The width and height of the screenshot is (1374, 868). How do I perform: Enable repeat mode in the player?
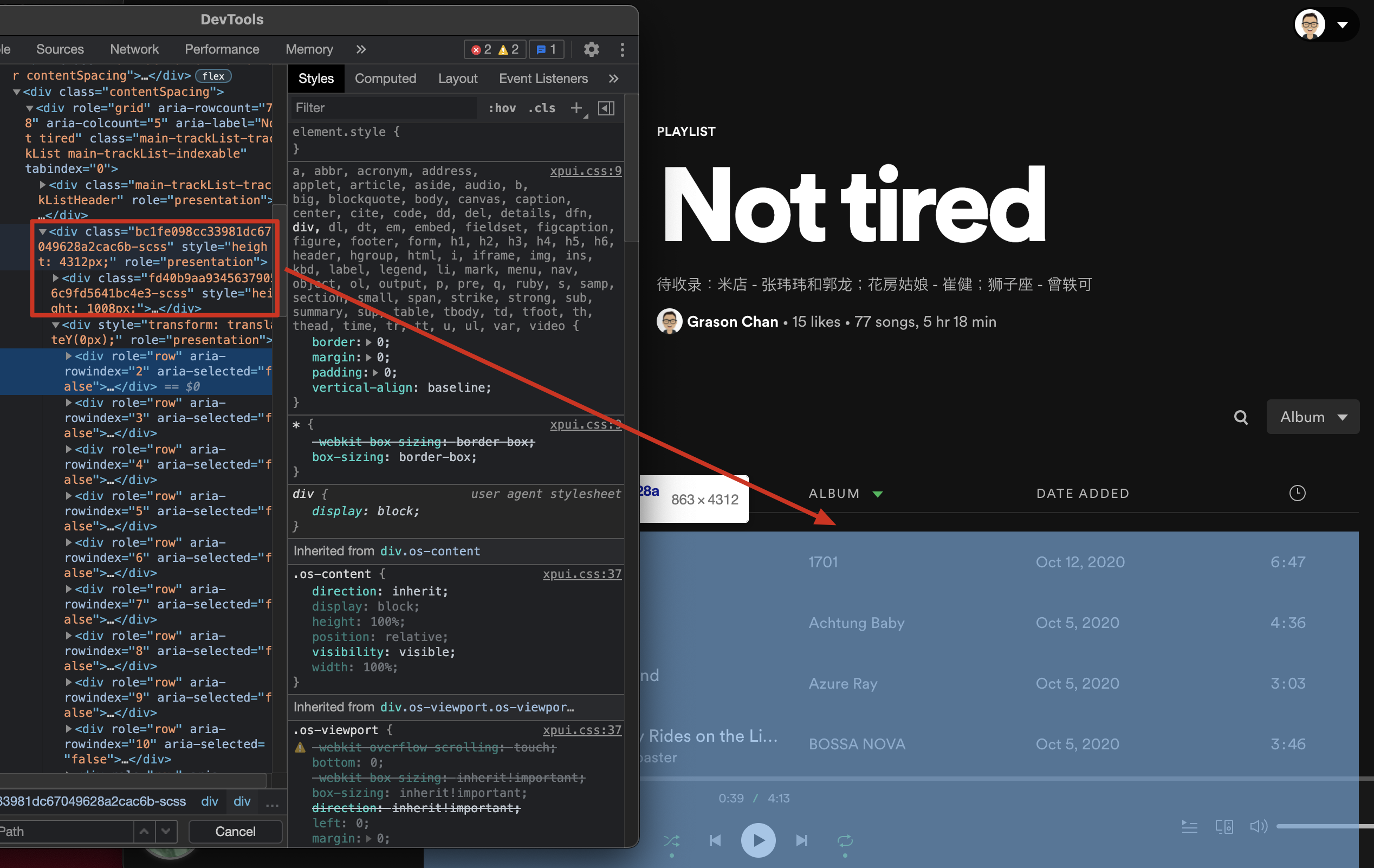click(845, 840)
